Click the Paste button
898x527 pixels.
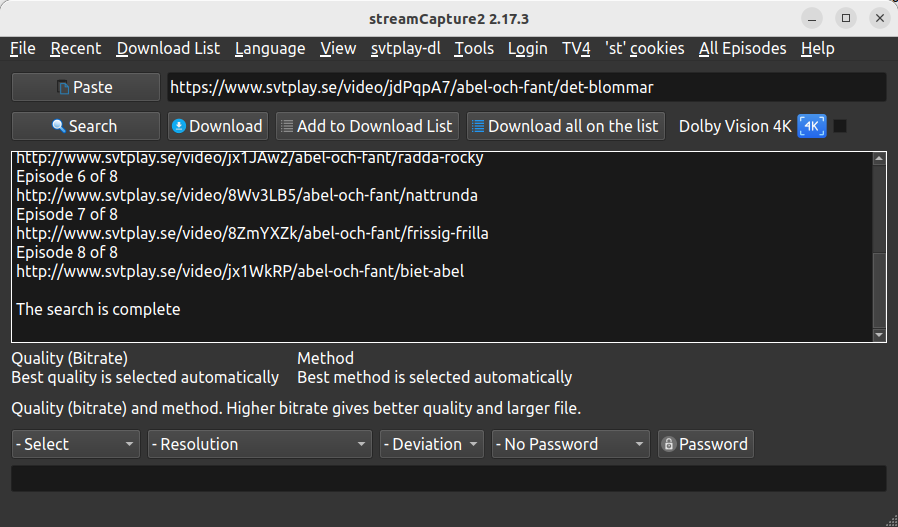86,87
